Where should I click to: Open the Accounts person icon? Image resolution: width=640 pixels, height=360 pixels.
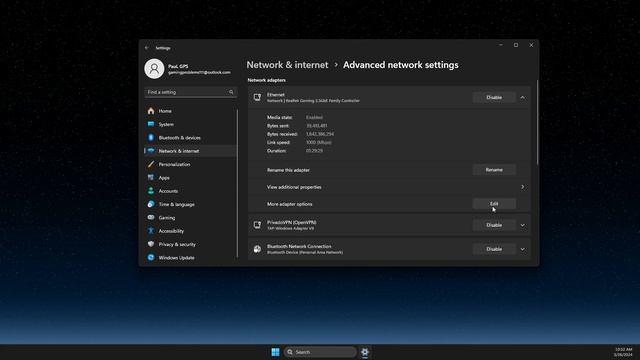[151, 191]
